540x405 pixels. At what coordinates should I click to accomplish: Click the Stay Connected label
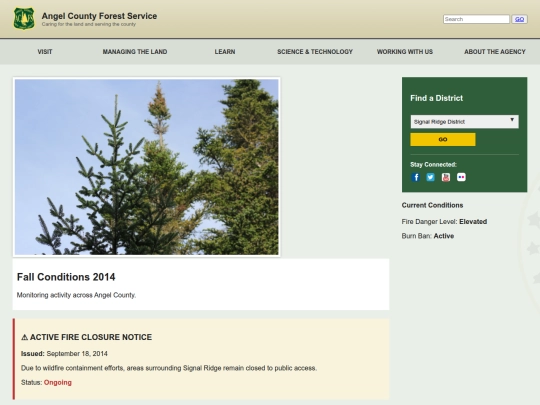[433, 165]
